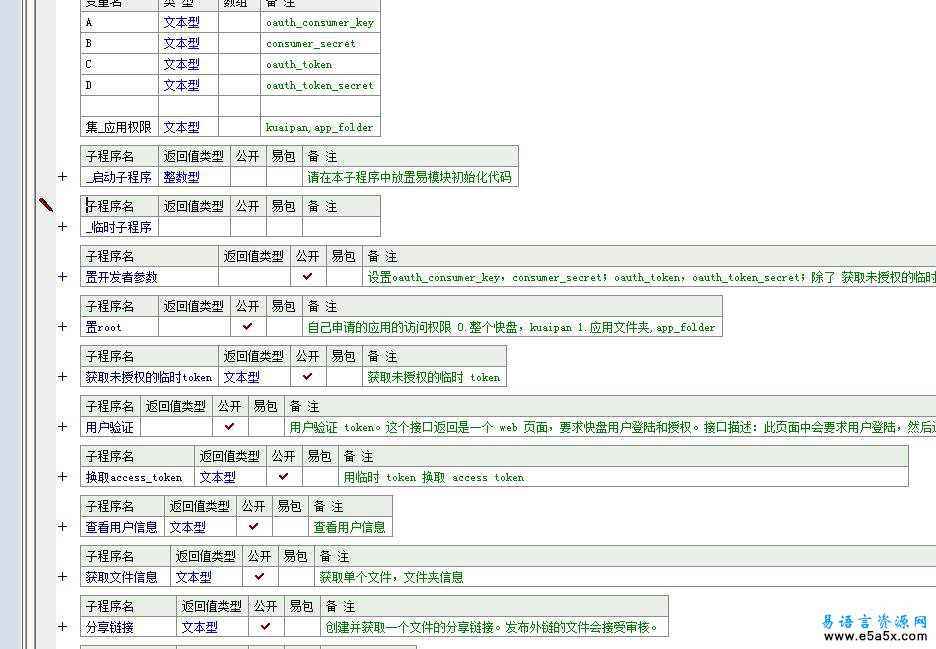936x649 pixels.
Task: Select the 分享链接 name cell
Action: click(128, 627)
